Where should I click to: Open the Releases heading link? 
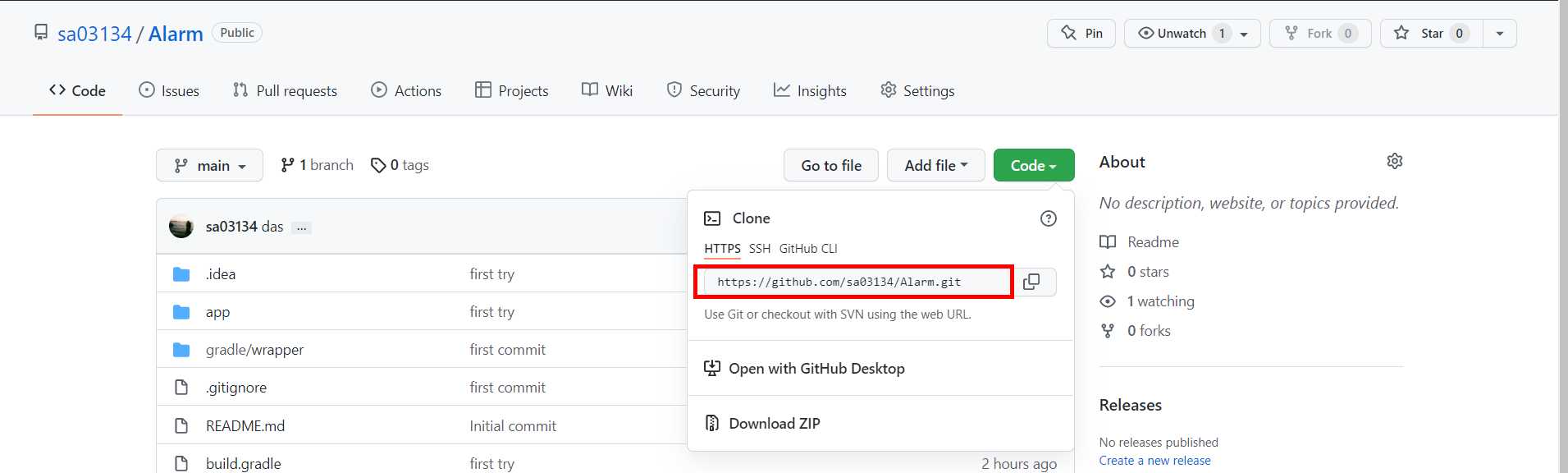pos(1130,405)
